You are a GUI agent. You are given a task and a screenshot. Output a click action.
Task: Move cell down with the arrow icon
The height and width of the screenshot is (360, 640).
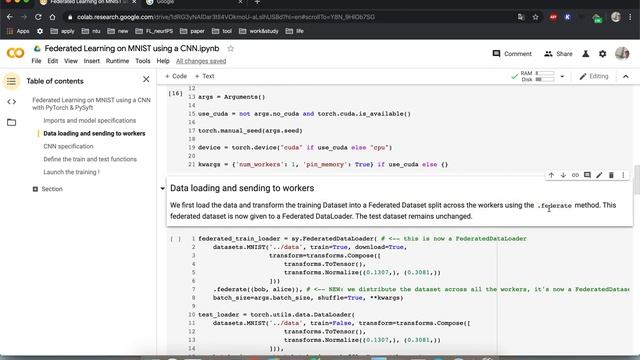coord(563,175)
